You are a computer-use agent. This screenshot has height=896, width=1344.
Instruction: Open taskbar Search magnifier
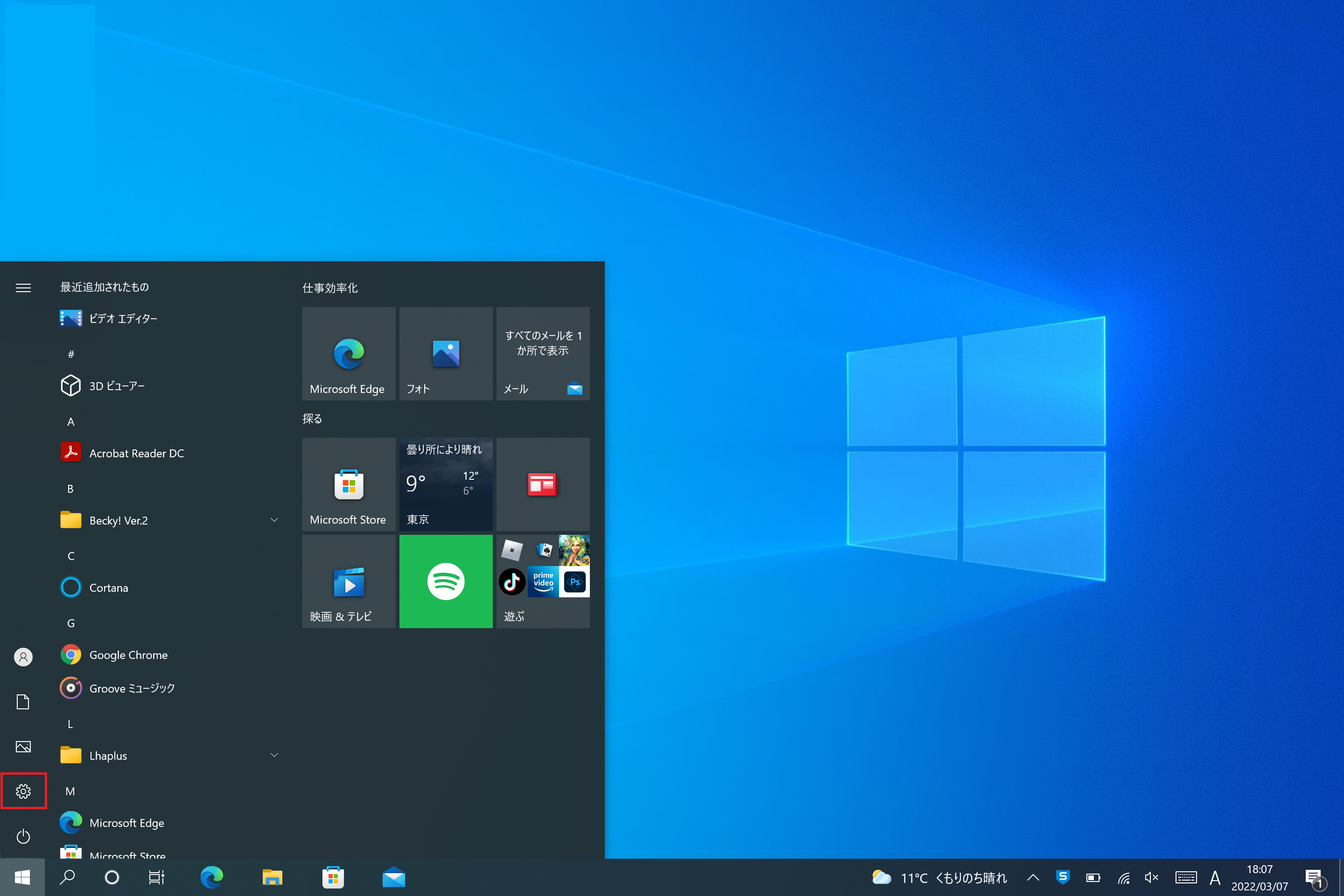pyautogui.click(x=67, y=878)
